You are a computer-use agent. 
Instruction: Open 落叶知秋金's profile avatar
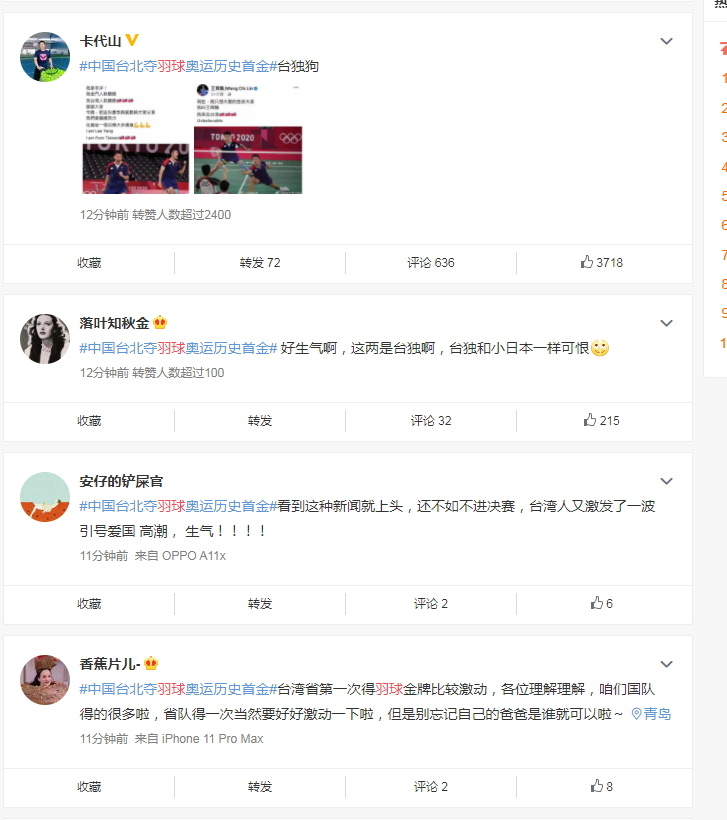(x=45, y=339)
